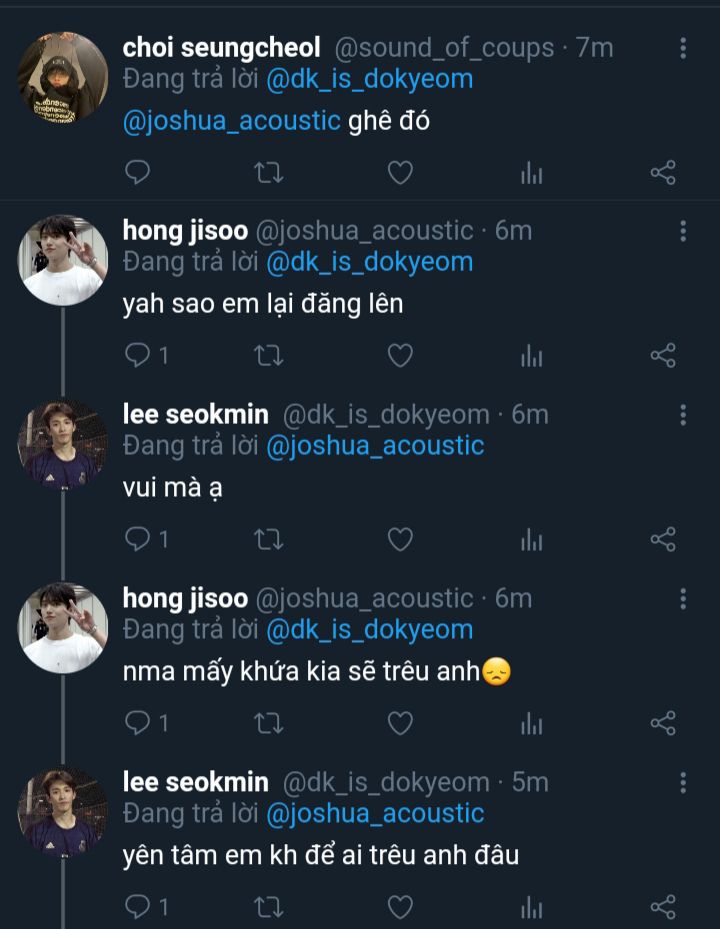Open lee seokmin's profile name on "vui mà ạ"
The height and width of the screenshot is (929, 720).
point(195,414)
